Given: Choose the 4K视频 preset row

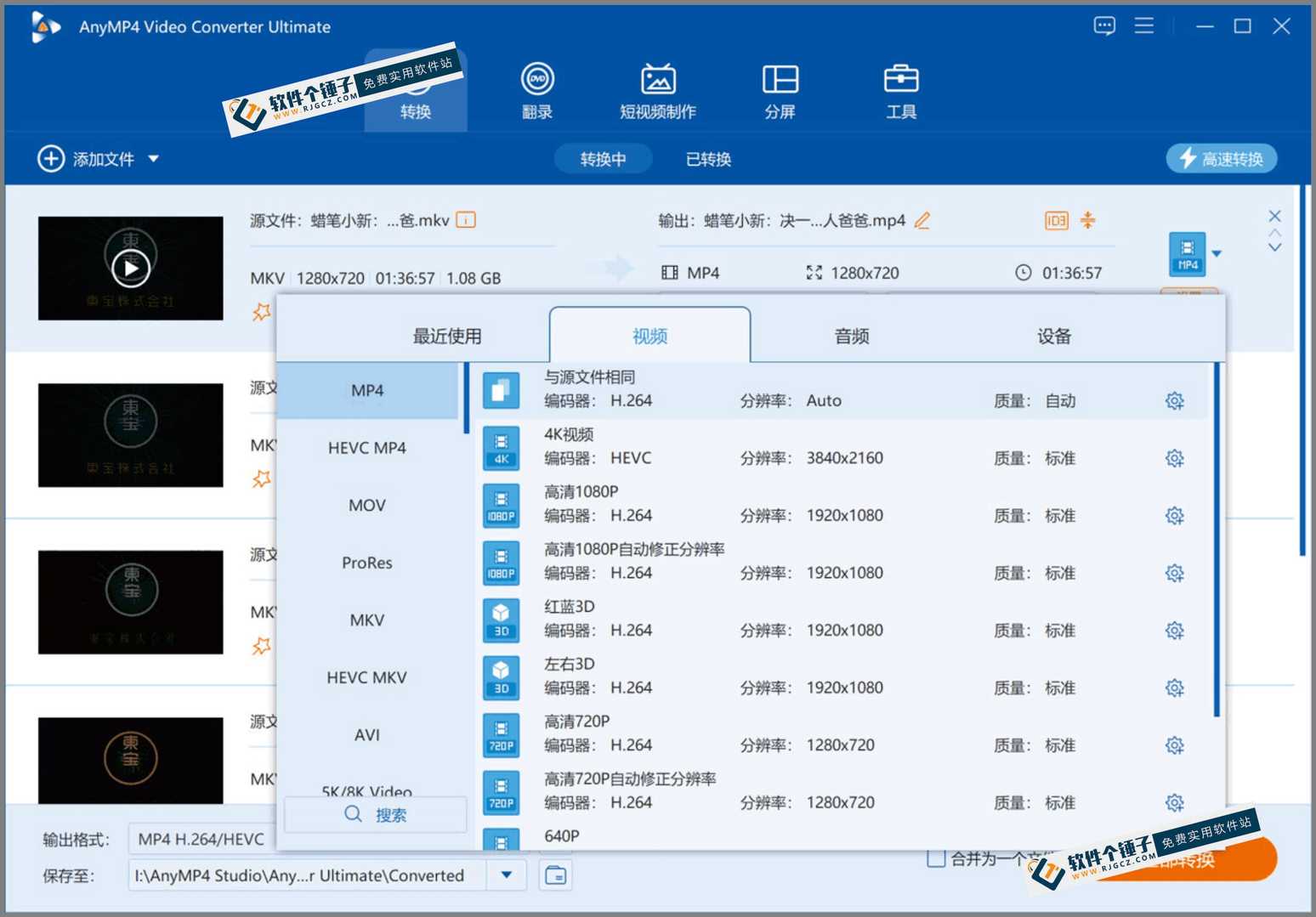Looking at the screenshot, I should click(842, 447).
